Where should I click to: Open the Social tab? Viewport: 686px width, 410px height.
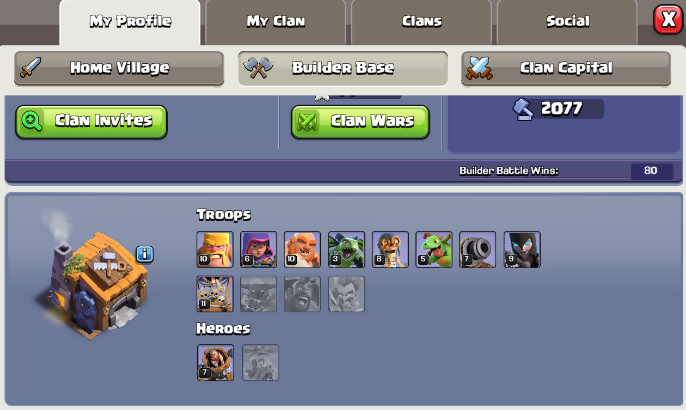point(567,22)
